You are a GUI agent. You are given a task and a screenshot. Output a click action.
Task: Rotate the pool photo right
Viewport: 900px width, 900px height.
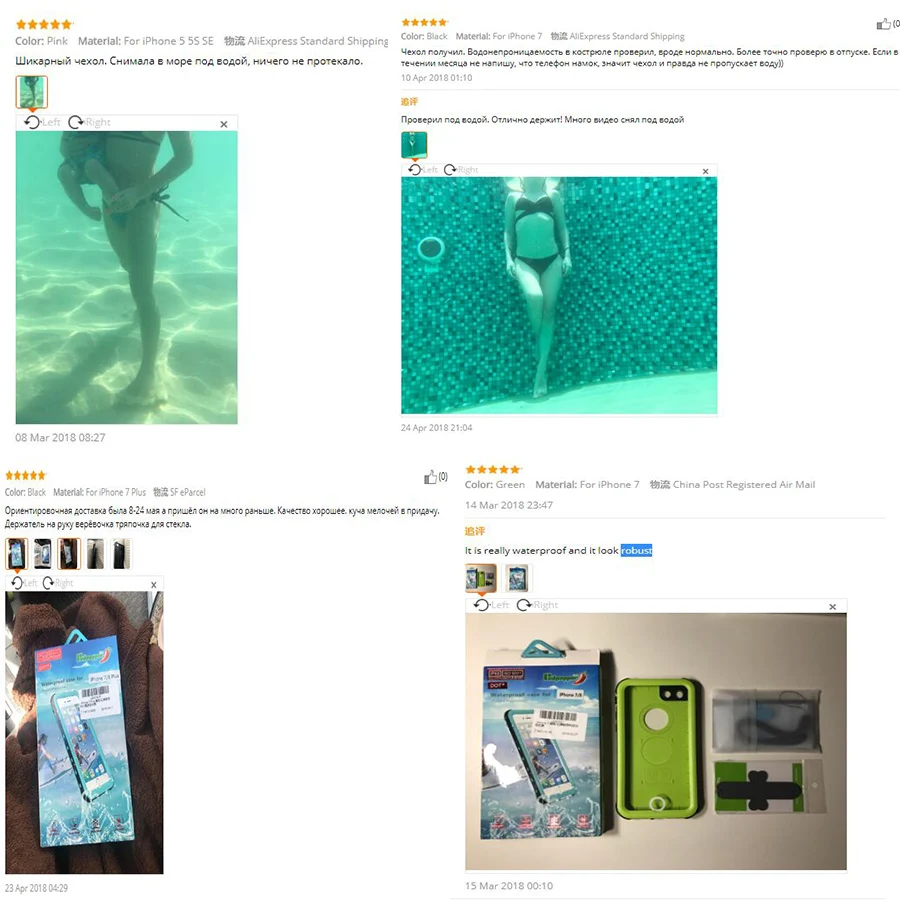click(x=461, y=169)
